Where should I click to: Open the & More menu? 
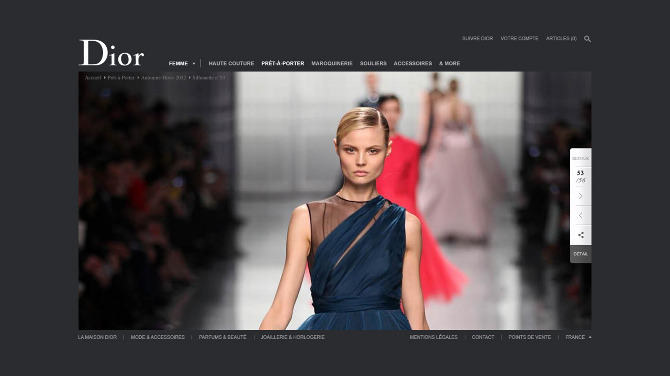(450, 63)
